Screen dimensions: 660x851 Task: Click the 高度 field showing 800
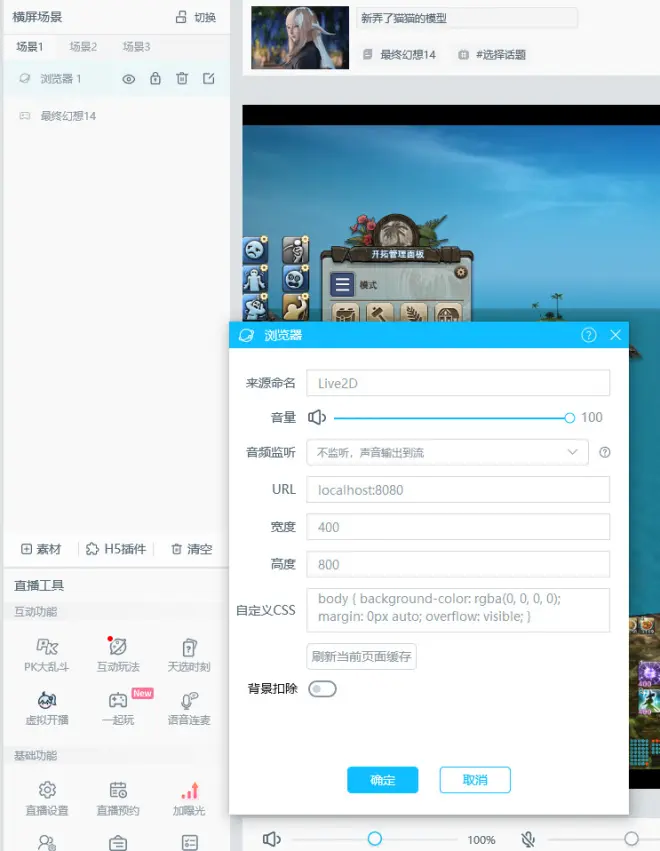click(x=458, y=564)
